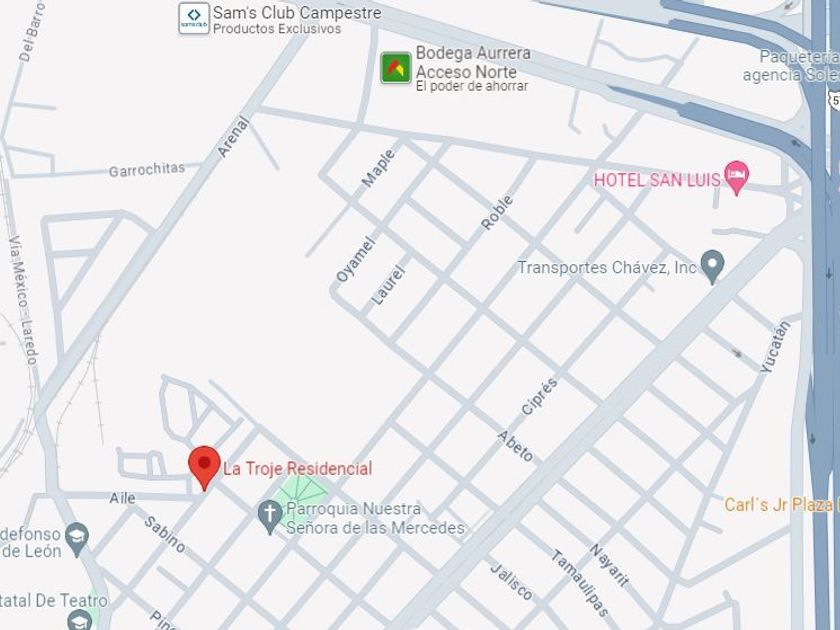The image size is (840, 630).
Task: Select the Transportes Chávez gray location pin
Action: [712, 266]
